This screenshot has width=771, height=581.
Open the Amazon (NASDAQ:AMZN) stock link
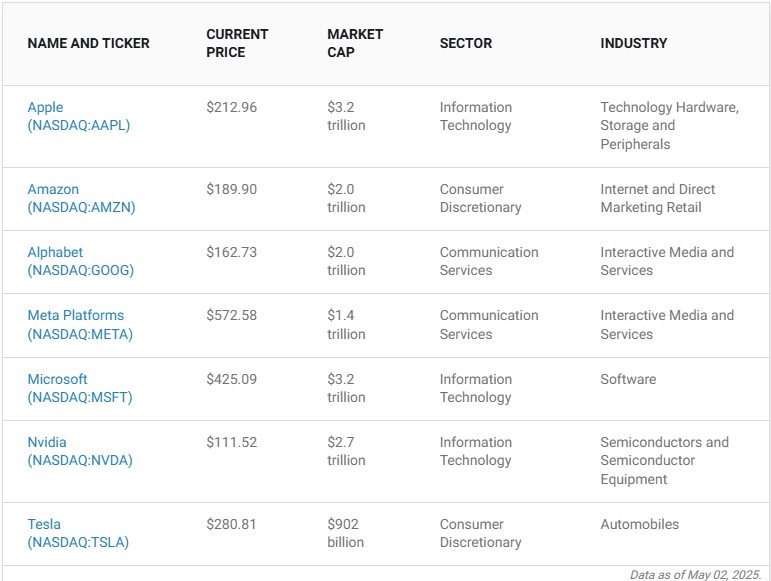(81, 198)
